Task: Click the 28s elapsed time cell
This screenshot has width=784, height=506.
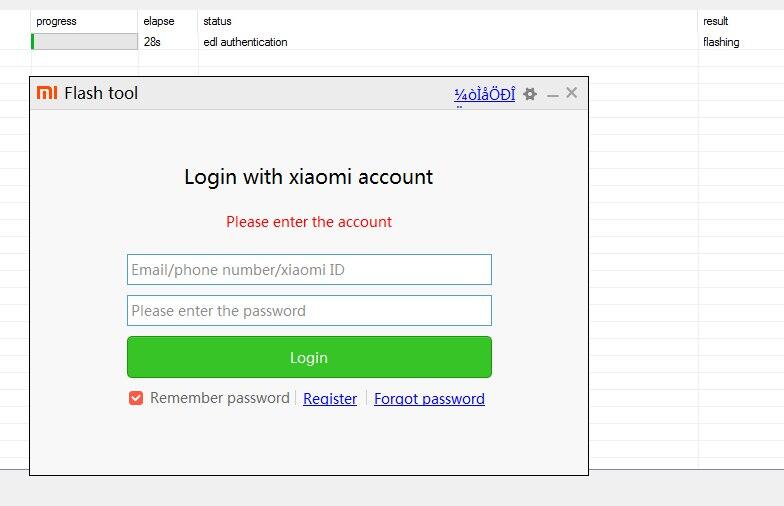Action: 152,42
